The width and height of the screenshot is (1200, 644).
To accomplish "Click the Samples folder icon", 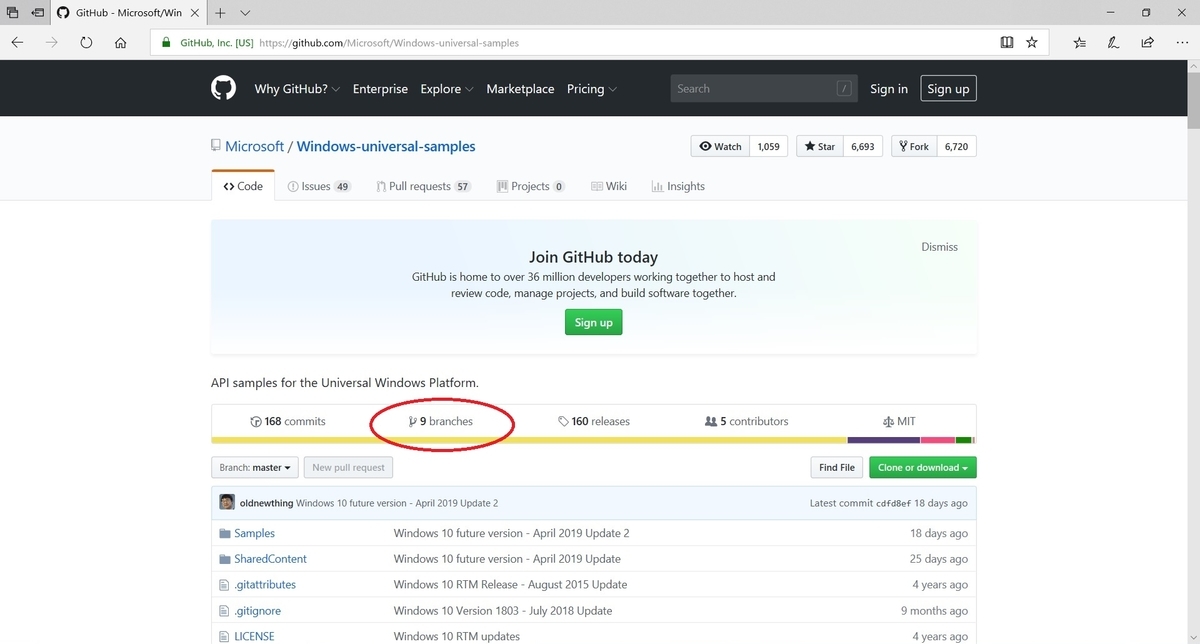I will (x=225, y=533).
